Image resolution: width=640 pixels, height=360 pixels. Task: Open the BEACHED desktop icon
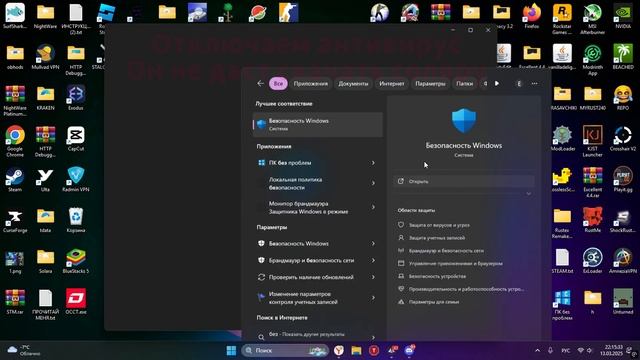pyautogui.click(x=623, y=57)
